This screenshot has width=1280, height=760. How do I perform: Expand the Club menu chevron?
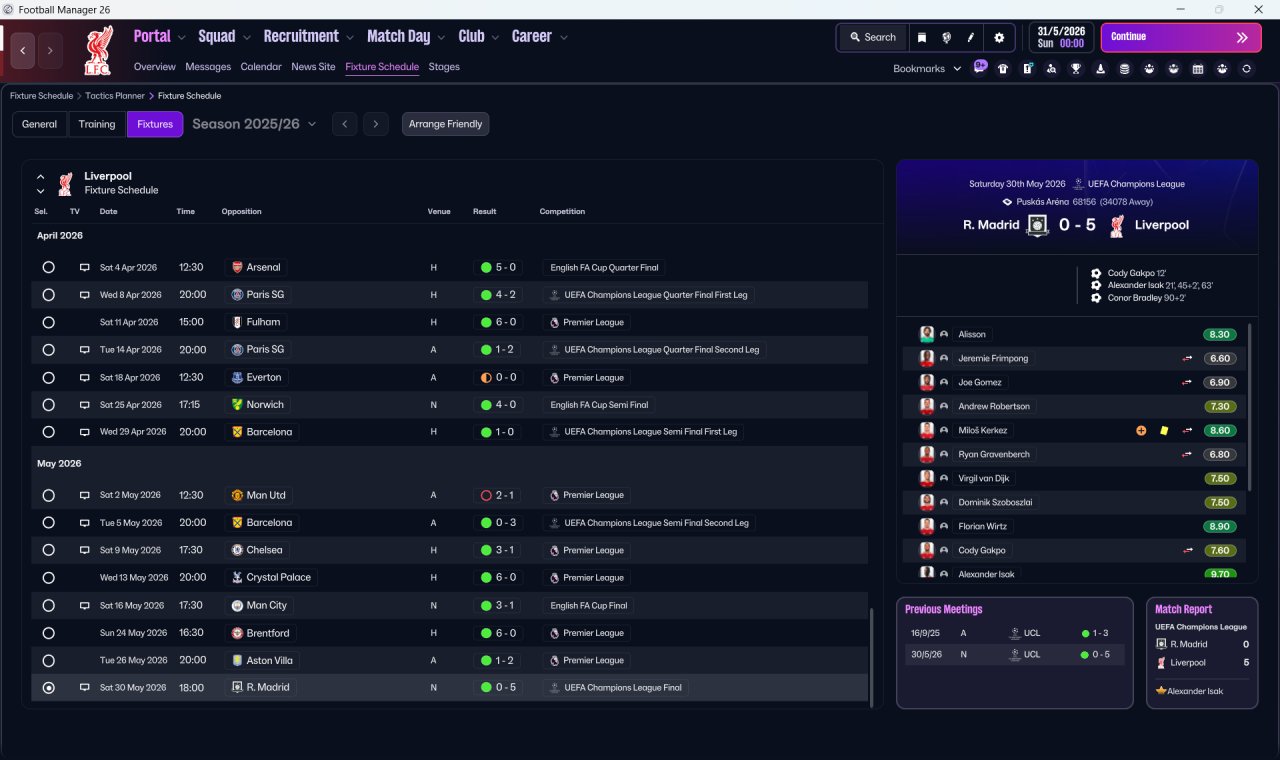click(494, 37)
